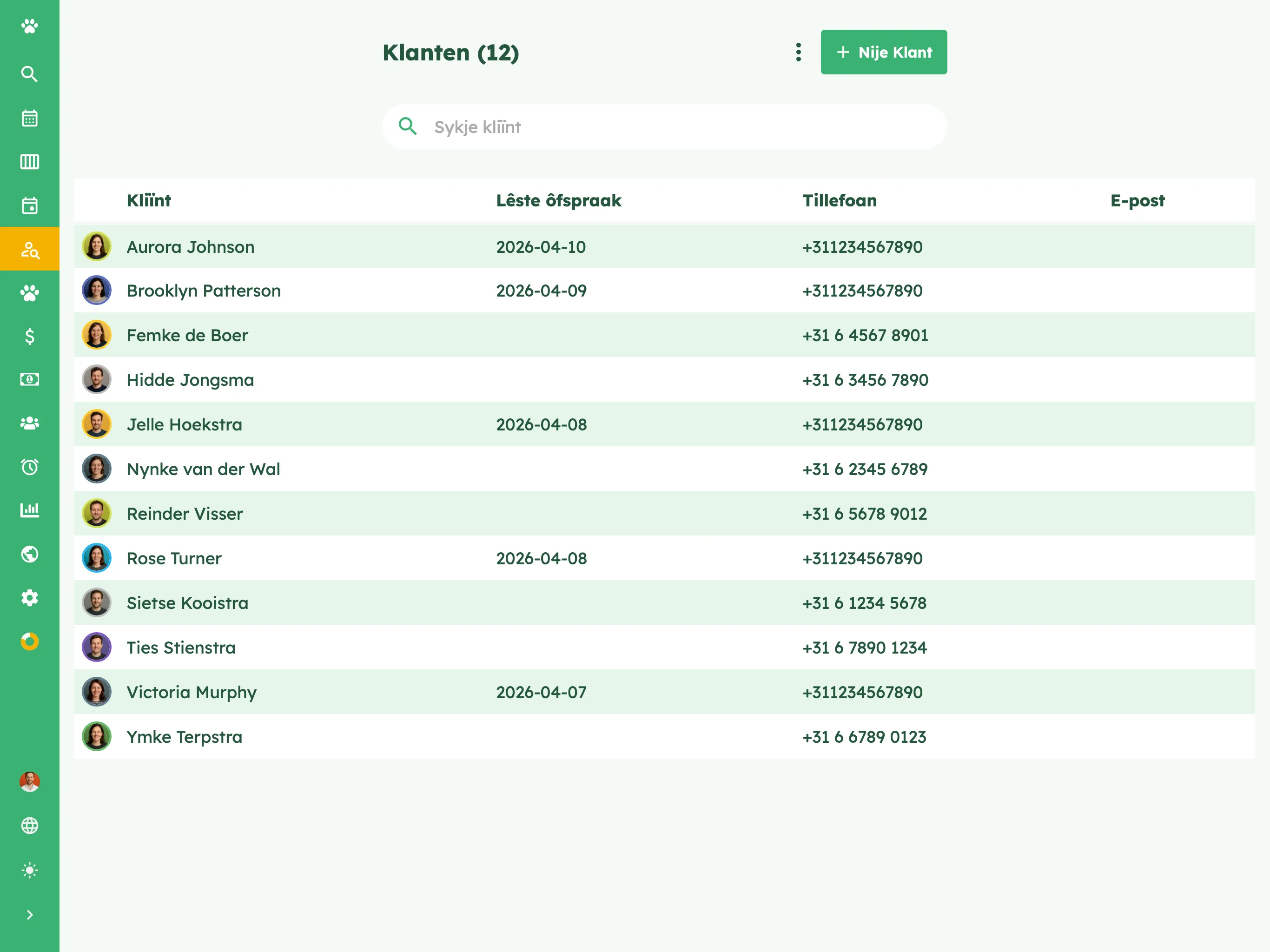The image size is (1270, 952).
Task: Click date 2026-04-08 in Jelle Hoekstra's row
Action: 542,425
